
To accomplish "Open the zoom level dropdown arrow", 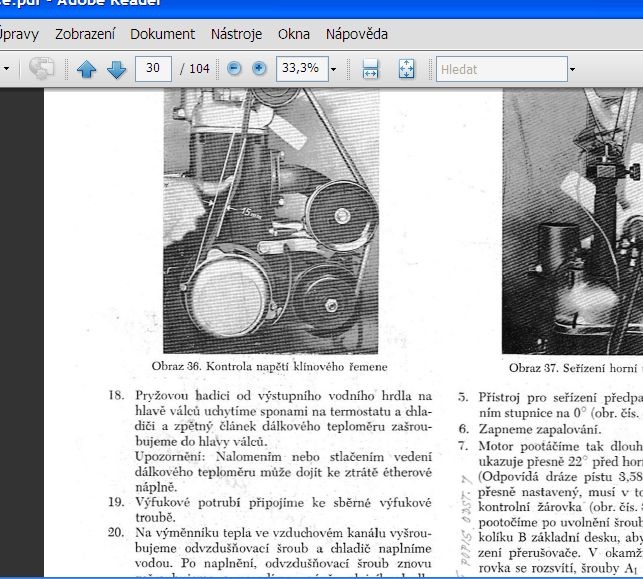I will (x=333, y=69).
